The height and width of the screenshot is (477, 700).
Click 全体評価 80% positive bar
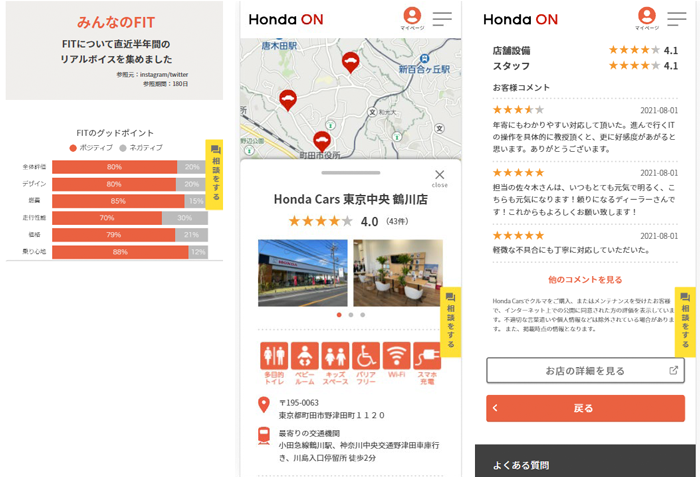coord(114,167)
